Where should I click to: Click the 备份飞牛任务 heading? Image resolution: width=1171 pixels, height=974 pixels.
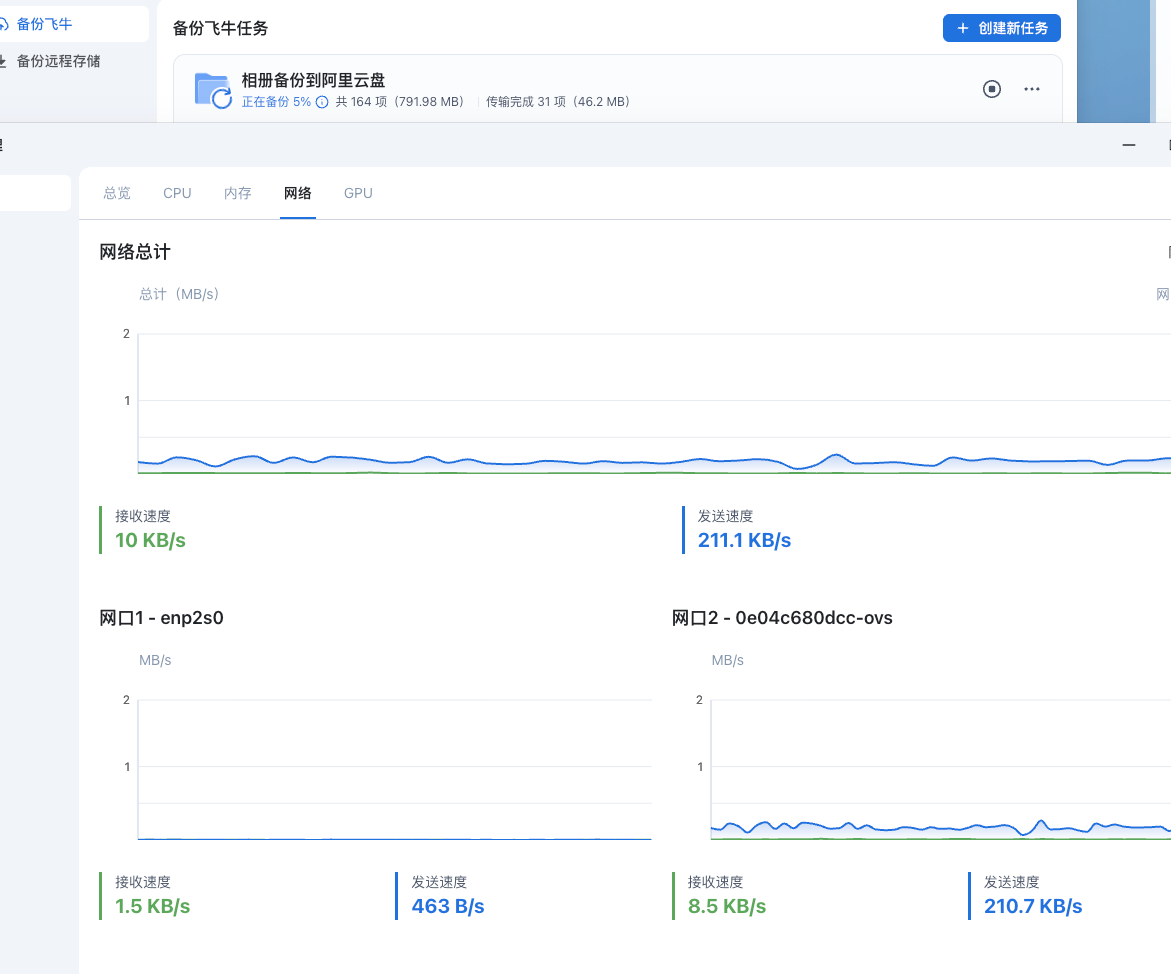click(220, 28)
